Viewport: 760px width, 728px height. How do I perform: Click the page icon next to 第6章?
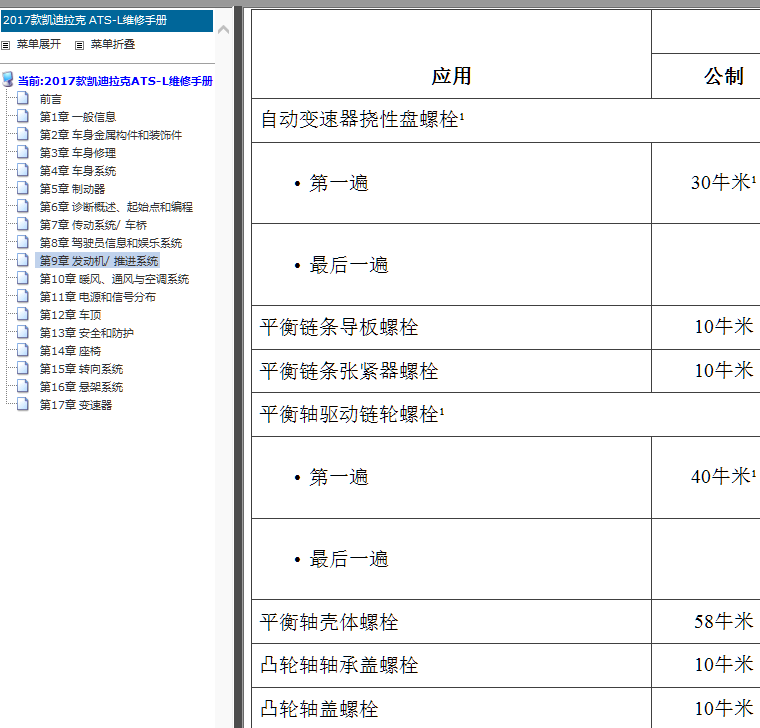(23, 206)
